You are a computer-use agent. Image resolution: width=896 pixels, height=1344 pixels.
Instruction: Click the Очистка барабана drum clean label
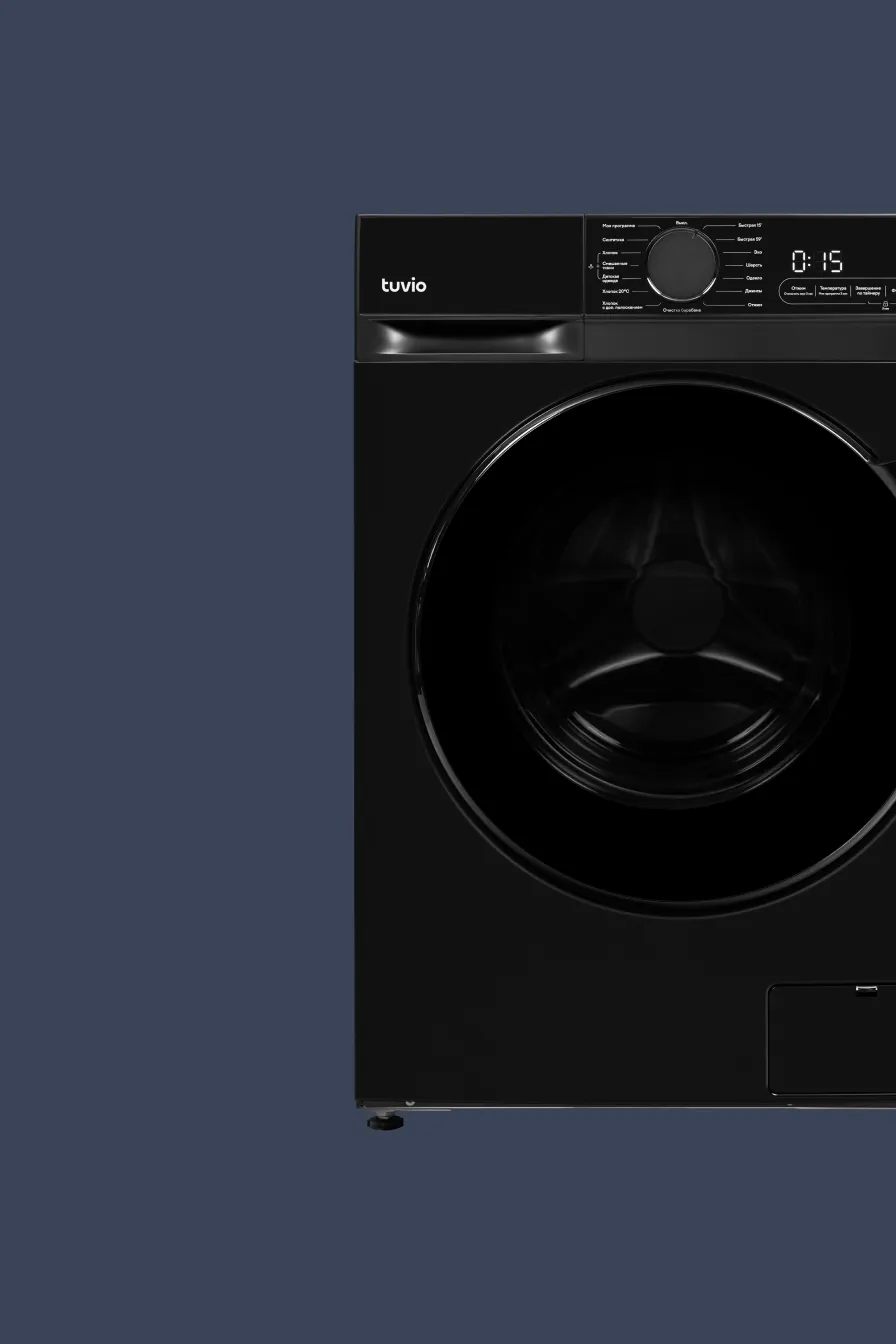pos(681,311)
